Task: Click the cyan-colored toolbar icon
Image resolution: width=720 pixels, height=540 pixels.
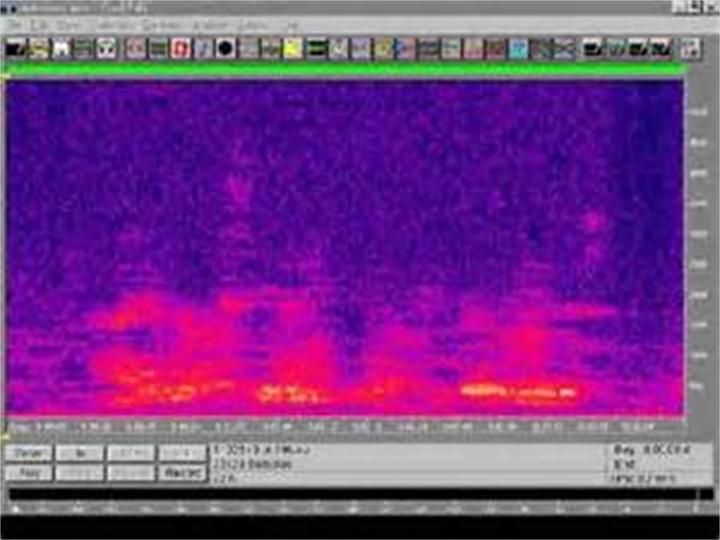Action: 518,47
